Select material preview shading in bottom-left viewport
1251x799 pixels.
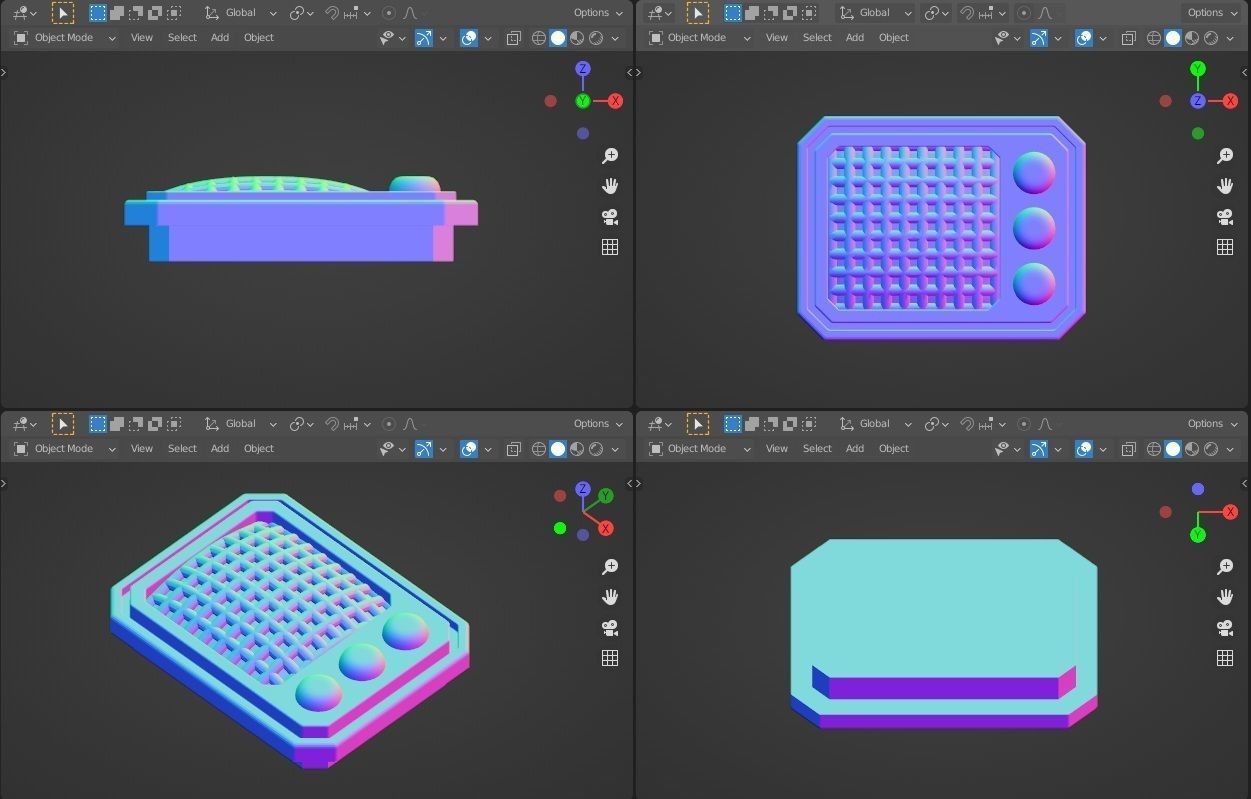(x=577, y=449)
